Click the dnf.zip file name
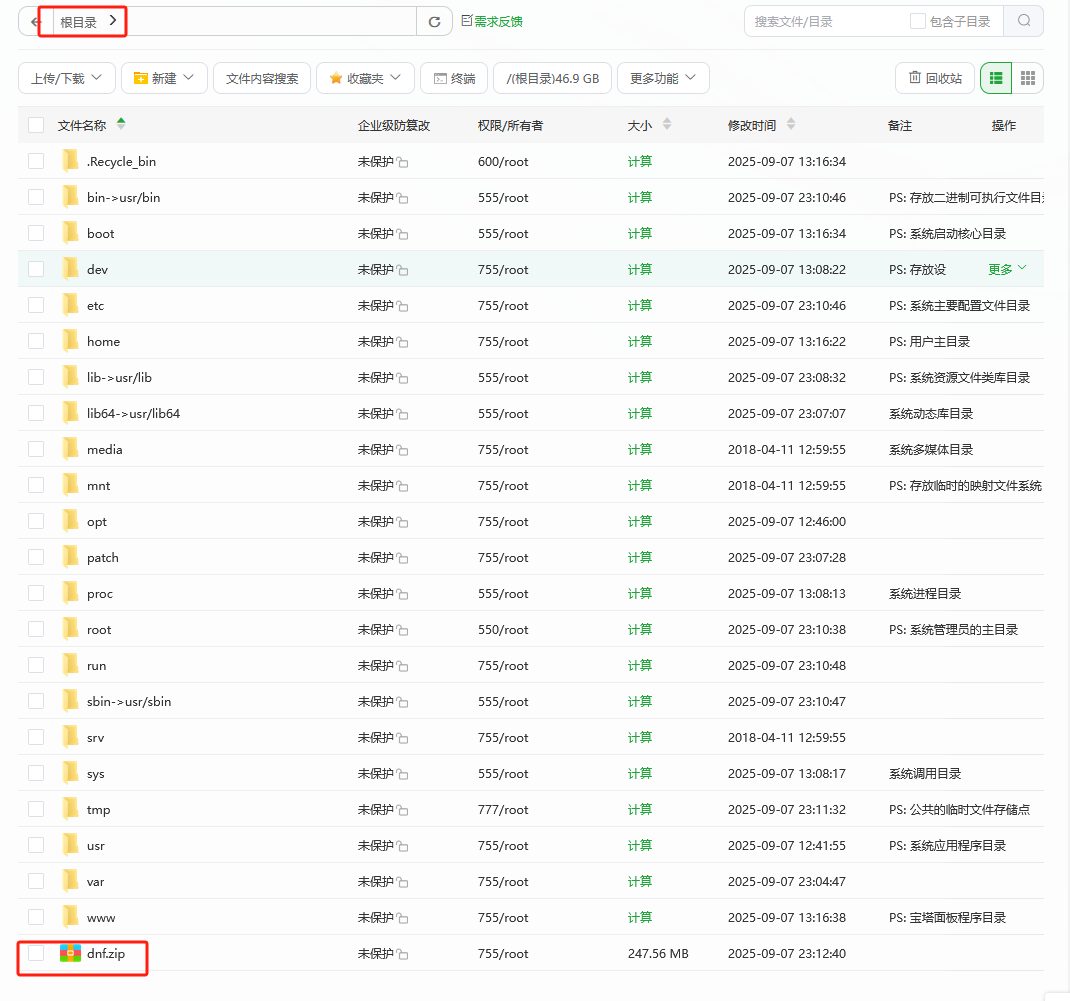 click(x=106, y=953)
